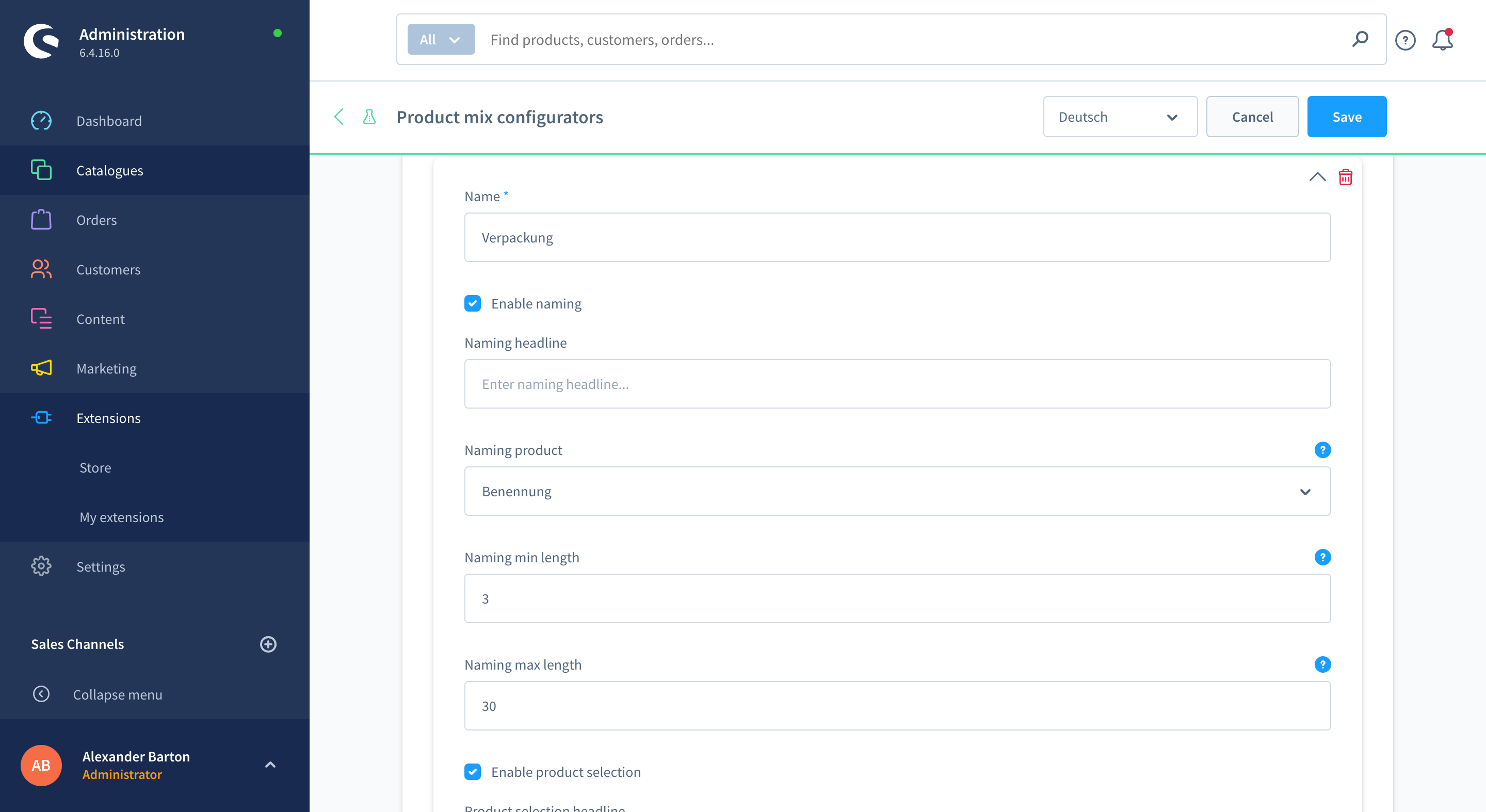Add a new sales channel plus icon

pyautogui.click(x=268, y=644)
